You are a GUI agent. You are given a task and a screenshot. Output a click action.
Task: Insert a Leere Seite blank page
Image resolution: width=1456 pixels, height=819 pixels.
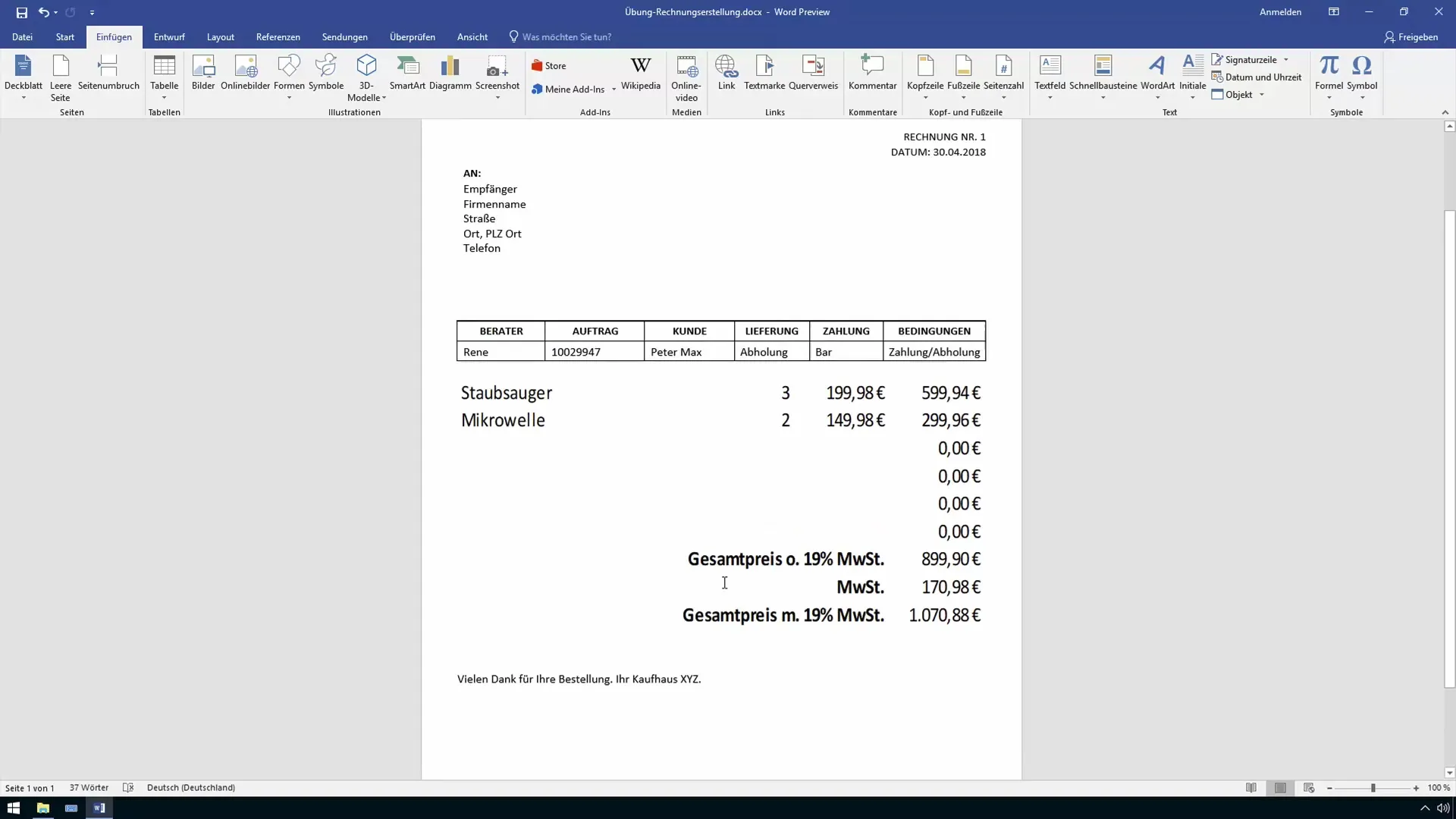tap(61, 78)
